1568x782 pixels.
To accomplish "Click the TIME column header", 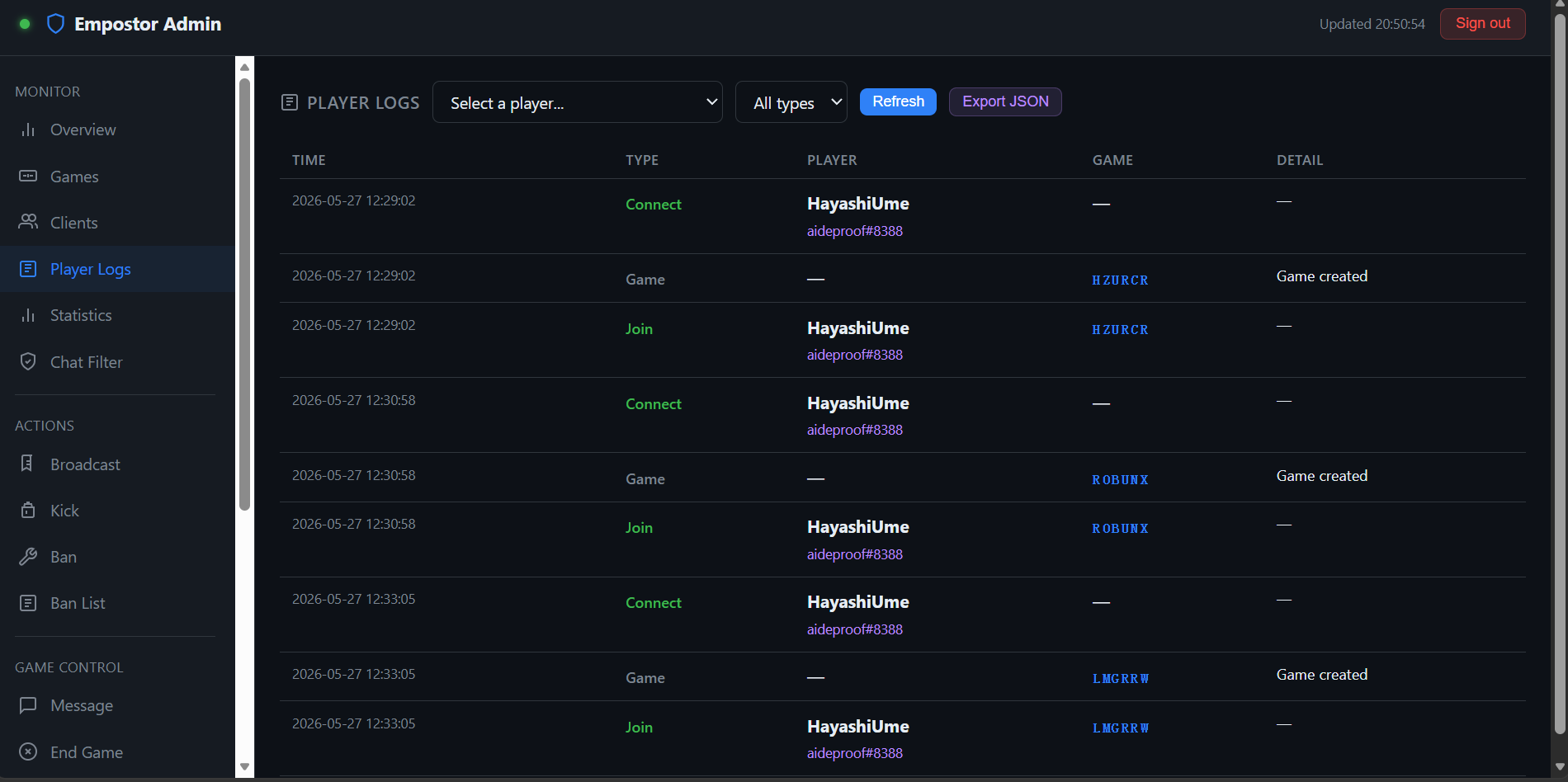I will (309, 160).
